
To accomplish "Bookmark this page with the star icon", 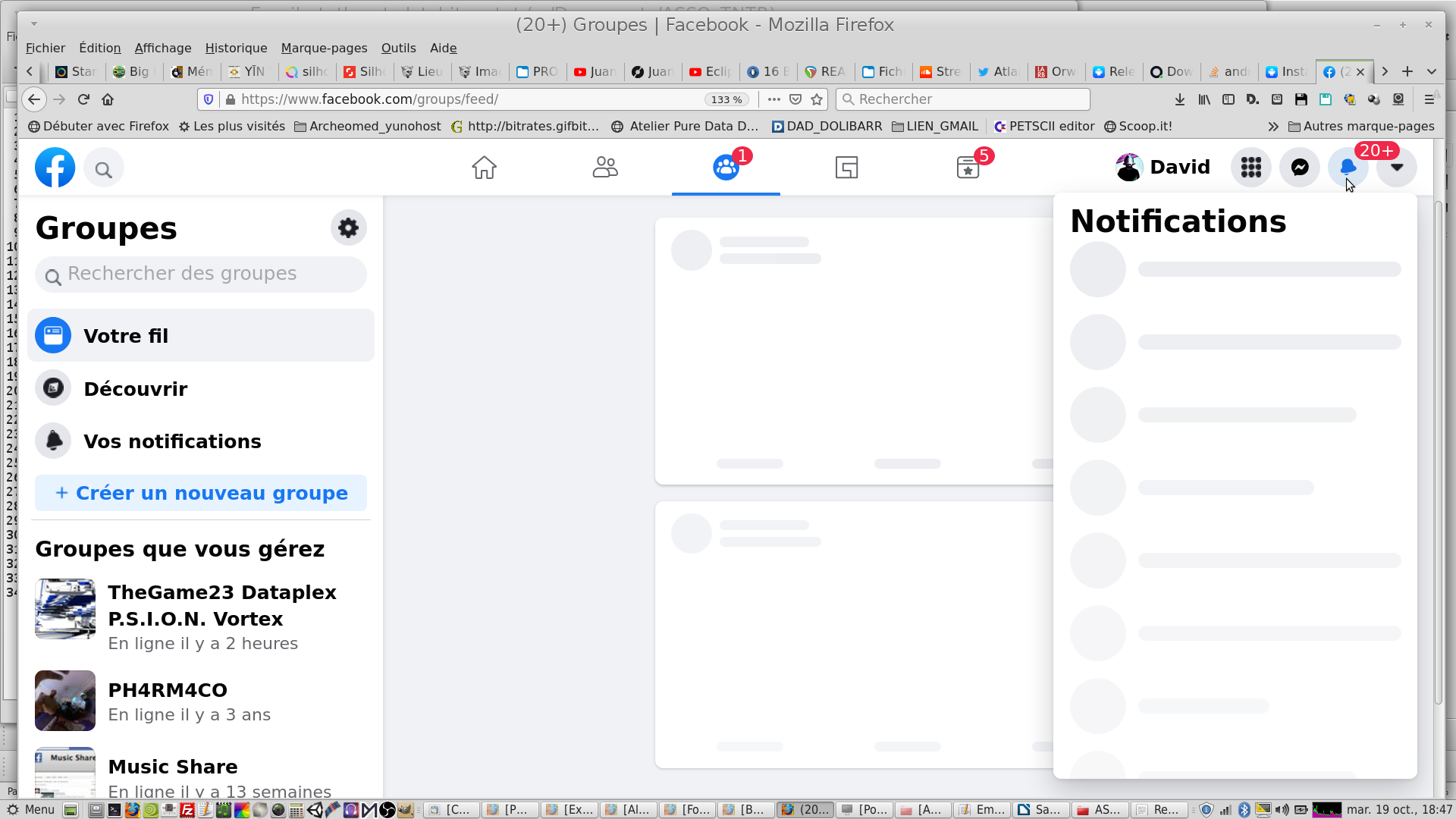I will pos(817,99).
